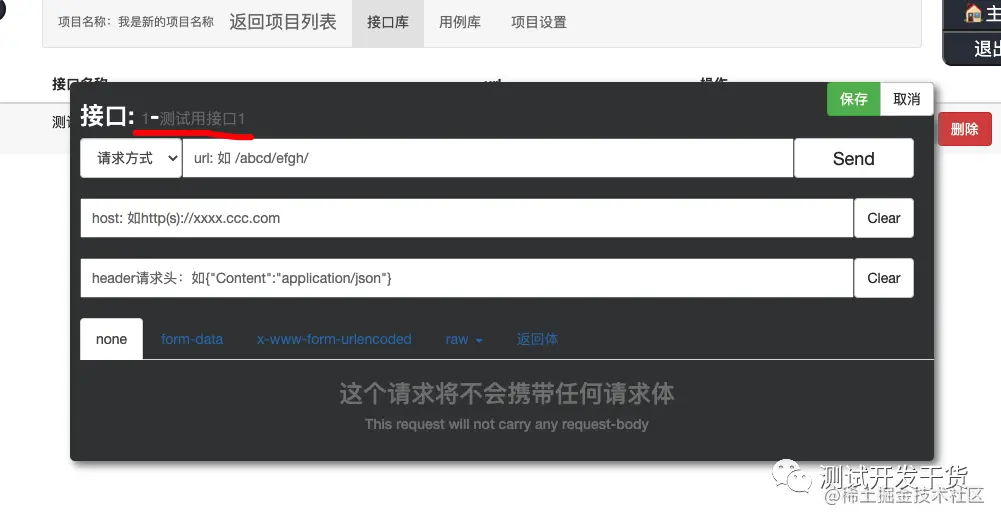Screen dimensions: 1001x522
Task: Send the API request
Action: pos(854,158)
